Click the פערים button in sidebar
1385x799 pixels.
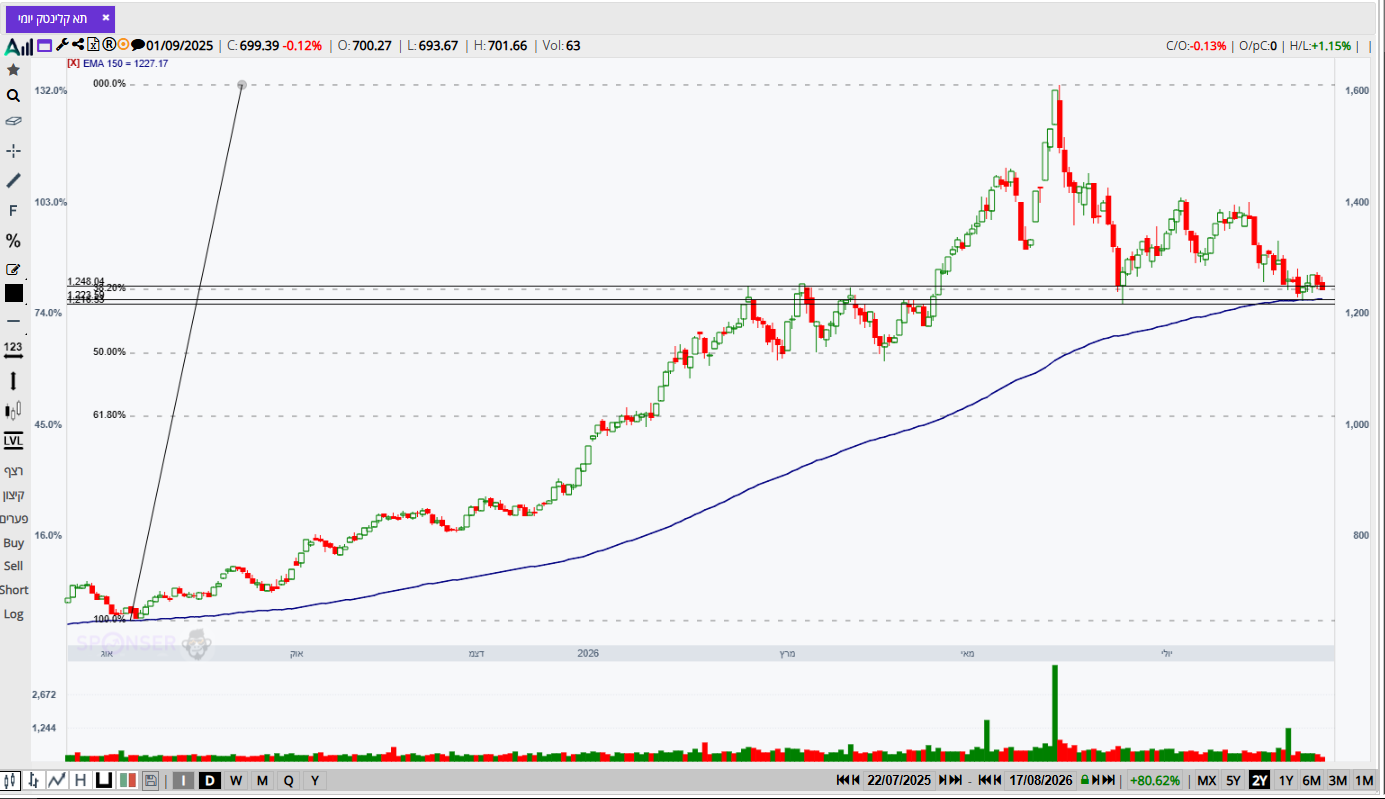pos(13,519)
